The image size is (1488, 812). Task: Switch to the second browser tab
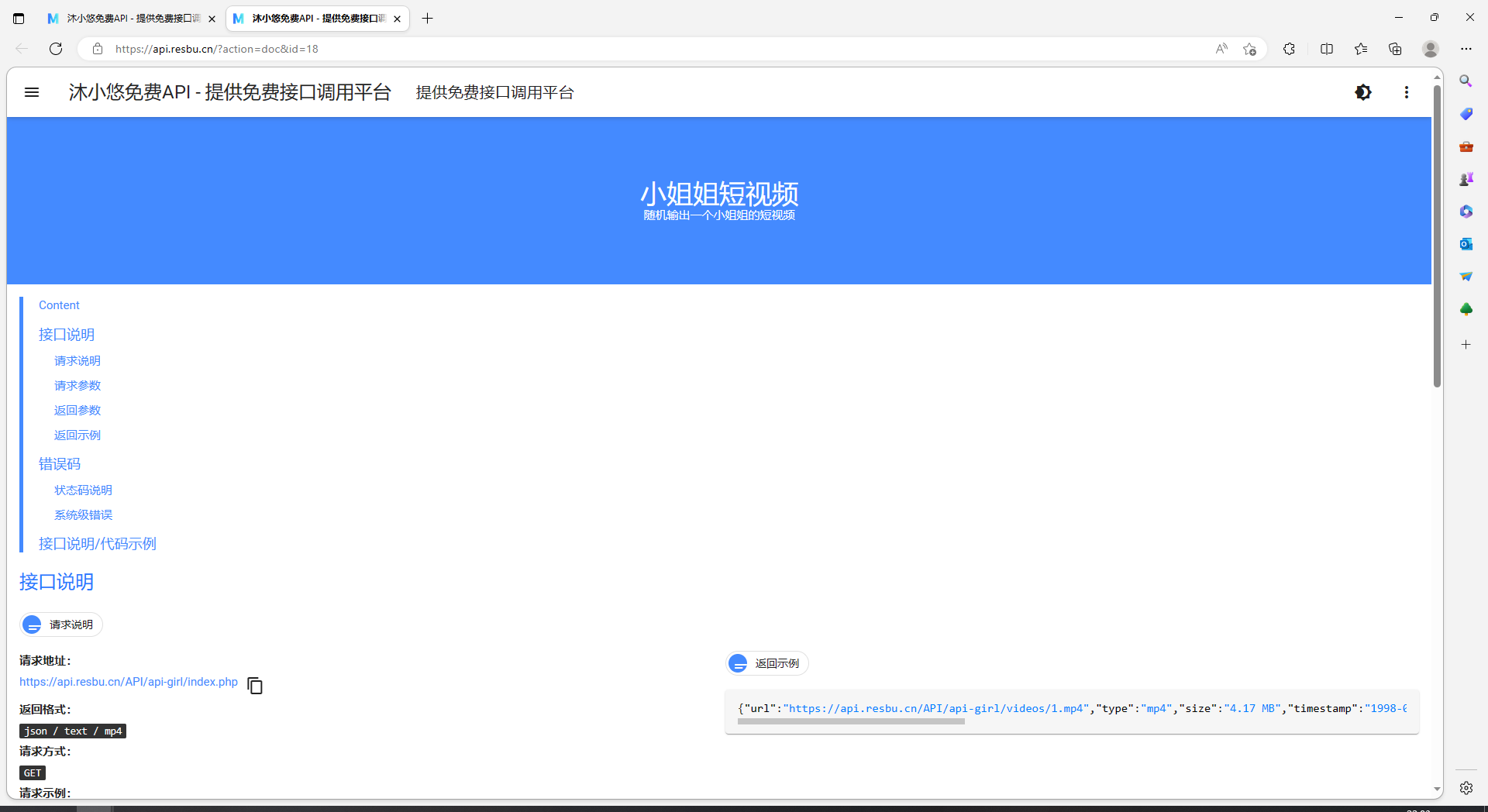tap(310, 18)
